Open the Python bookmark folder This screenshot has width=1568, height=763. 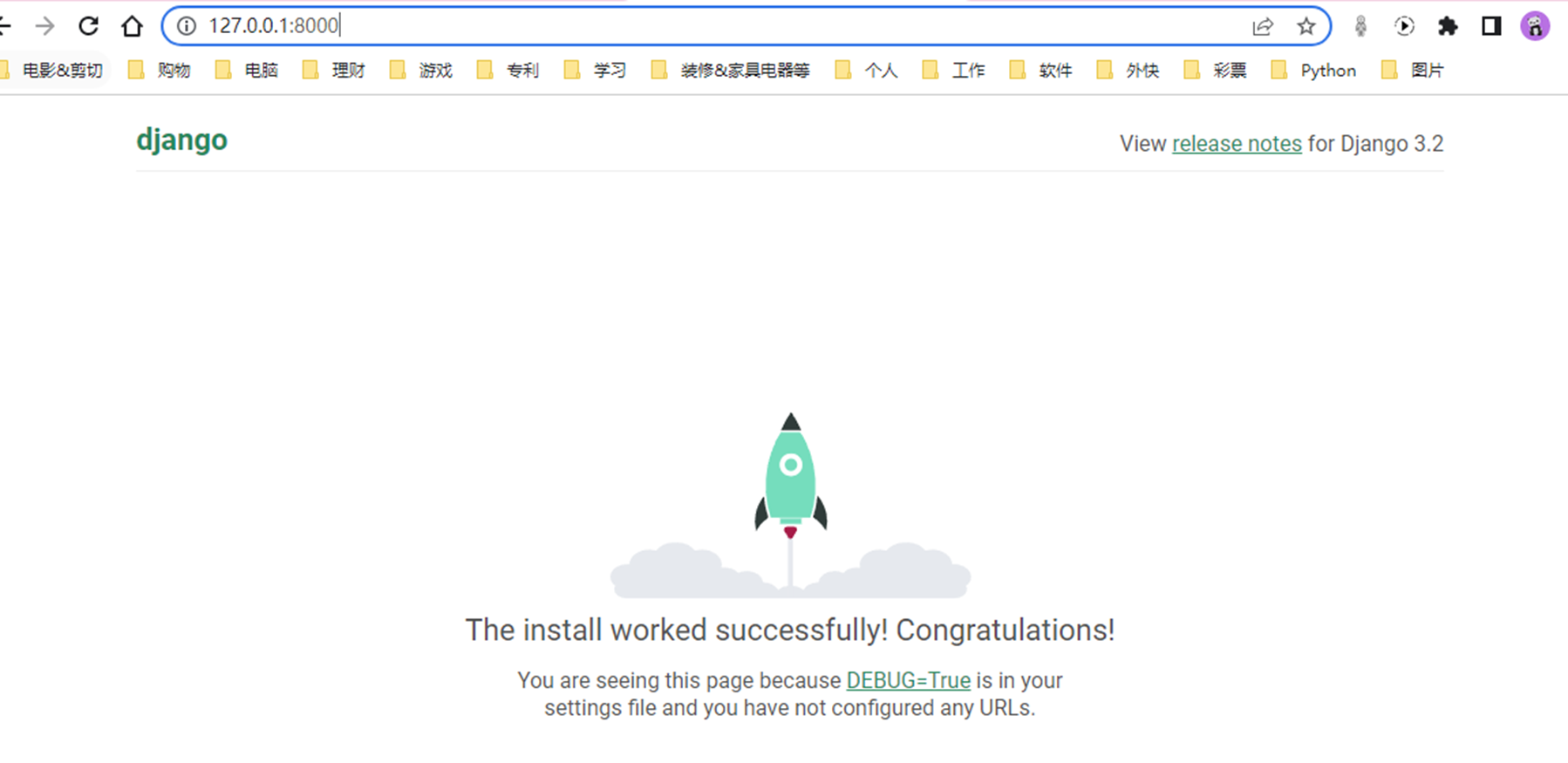[1314, 71]
